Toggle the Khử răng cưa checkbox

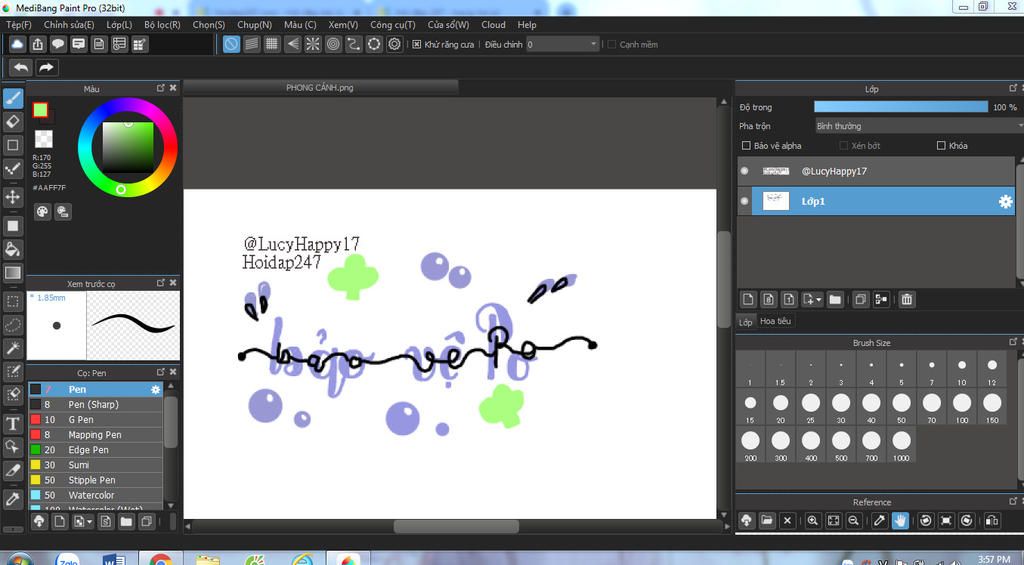coord(417,44)
